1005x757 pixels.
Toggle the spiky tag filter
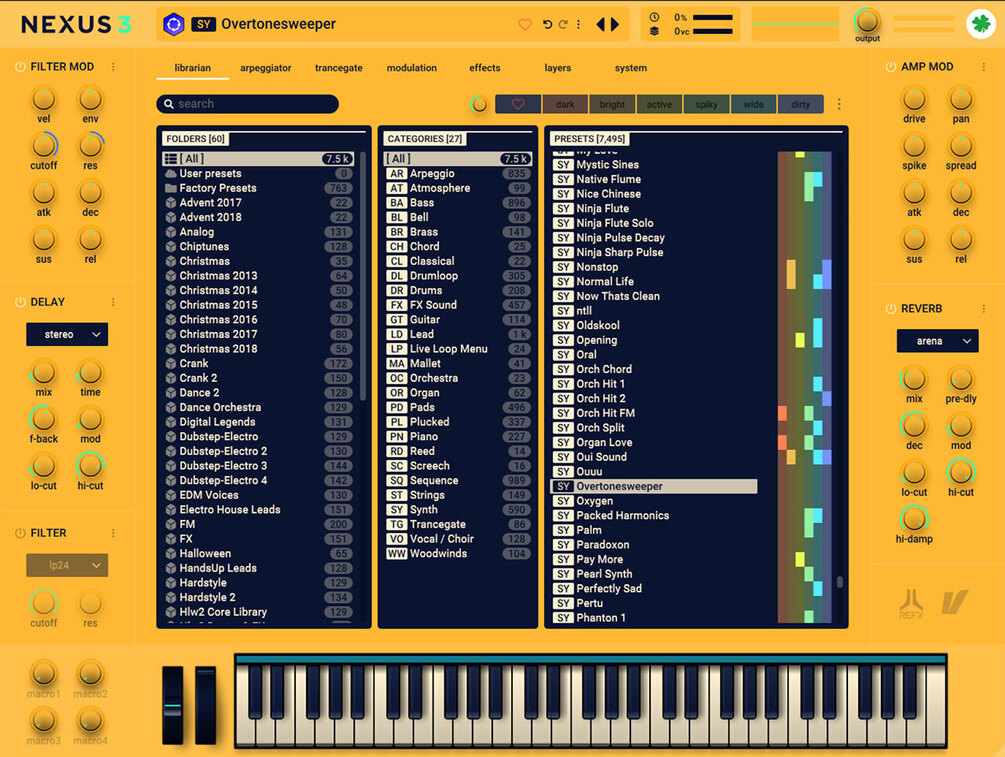click(x=706, y=104)
